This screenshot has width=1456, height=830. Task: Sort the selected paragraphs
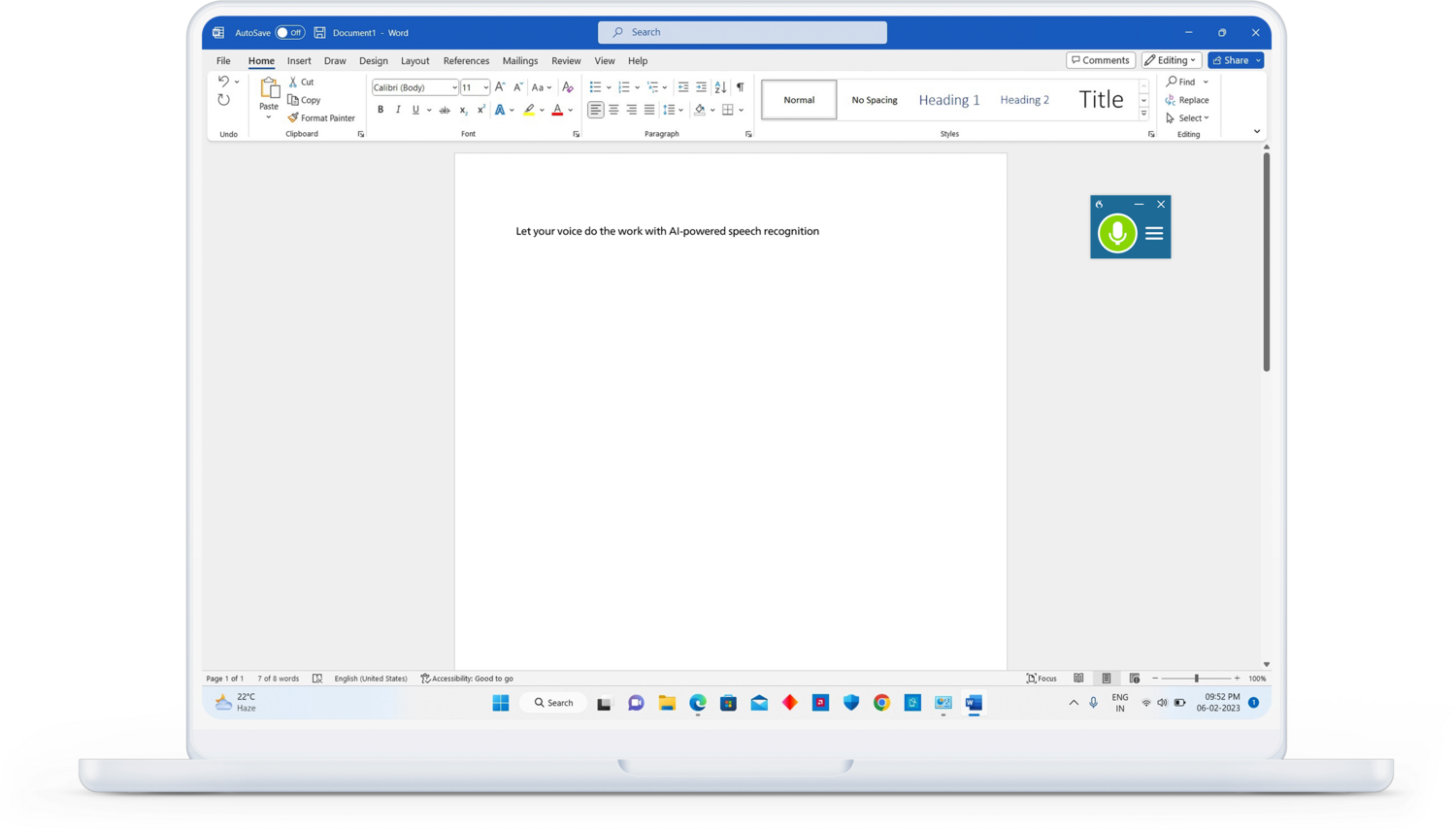(x=720, y=87)
